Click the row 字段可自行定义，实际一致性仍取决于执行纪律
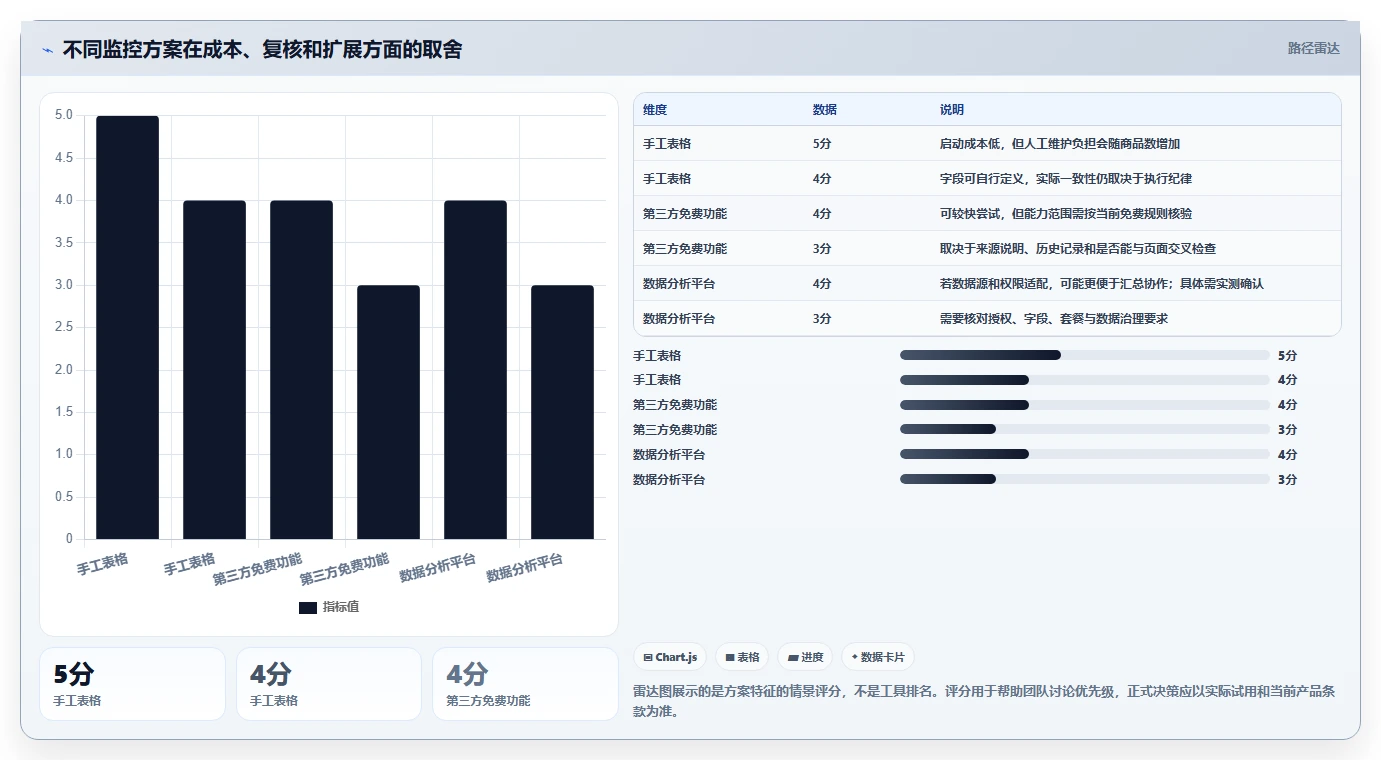This screenshot has height=760, width=1381. [x=987, y=179]
